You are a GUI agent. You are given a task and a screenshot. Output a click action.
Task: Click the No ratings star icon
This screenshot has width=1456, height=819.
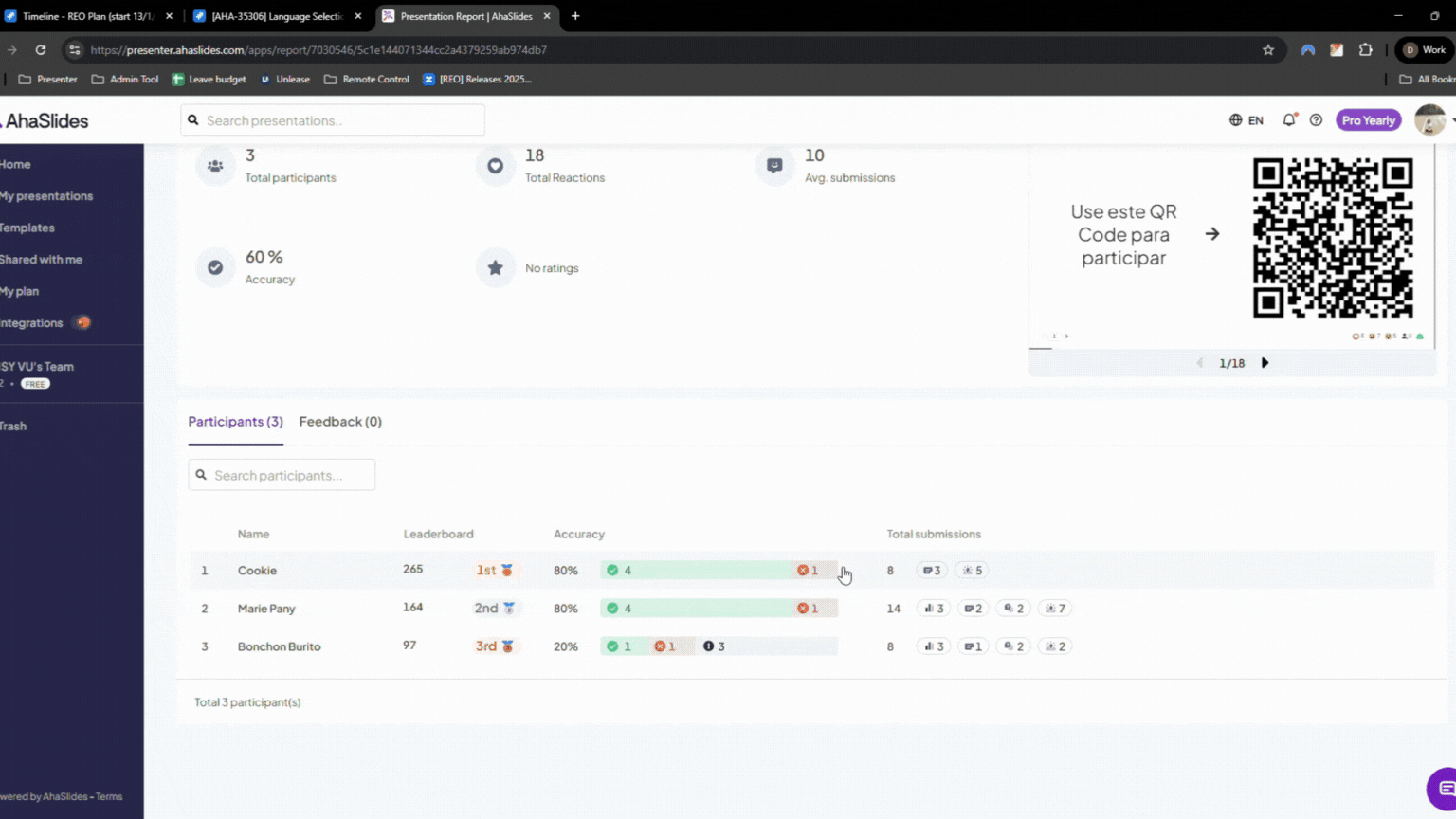click(495, 267)
